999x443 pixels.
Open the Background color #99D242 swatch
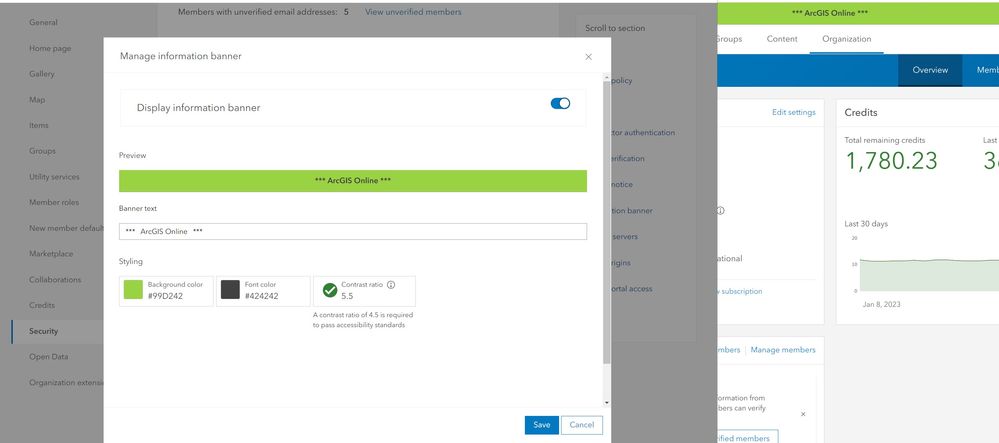[x=133, y=290]
